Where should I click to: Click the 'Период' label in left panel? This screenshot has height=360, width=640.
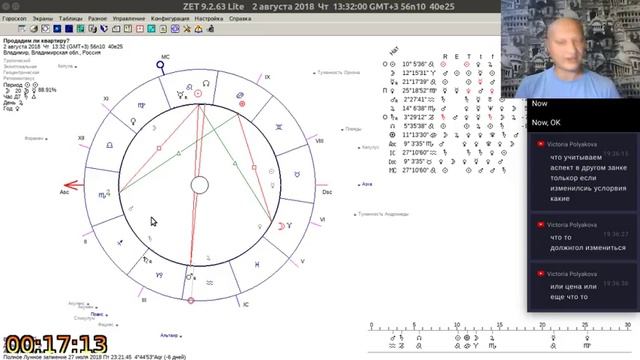(x=12, y=85)
